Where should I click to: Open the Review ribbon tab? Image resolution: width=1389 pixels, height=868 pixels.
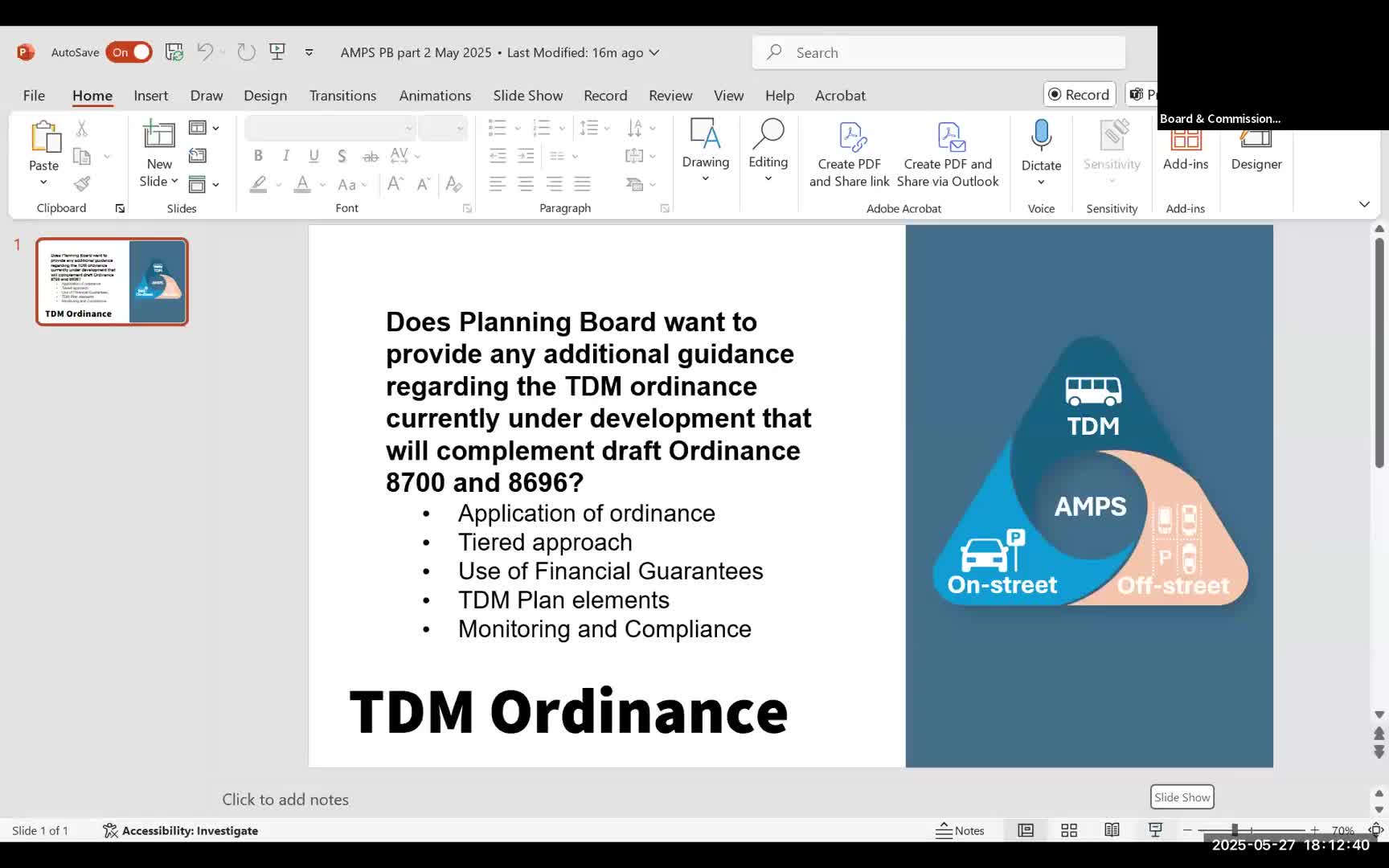670,95
